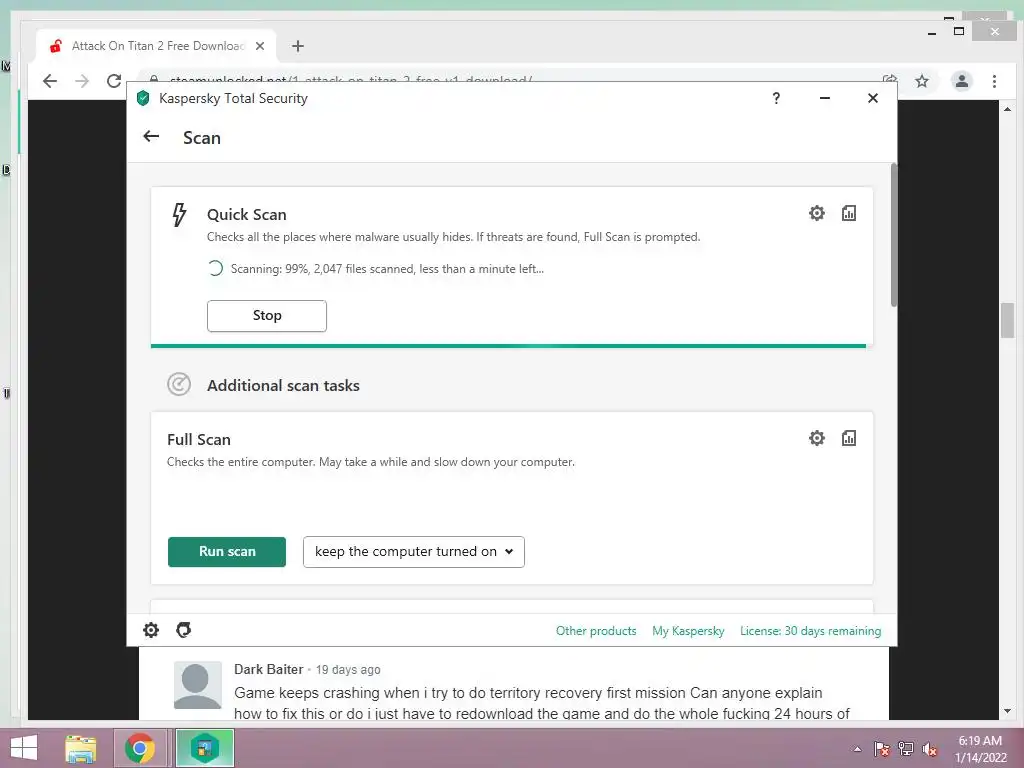The height and width of the screenshot is (768, 1024).
Task: Click Chrome scrollbar down arrow
Action: pyautogui.click(x=1007, y=711)
